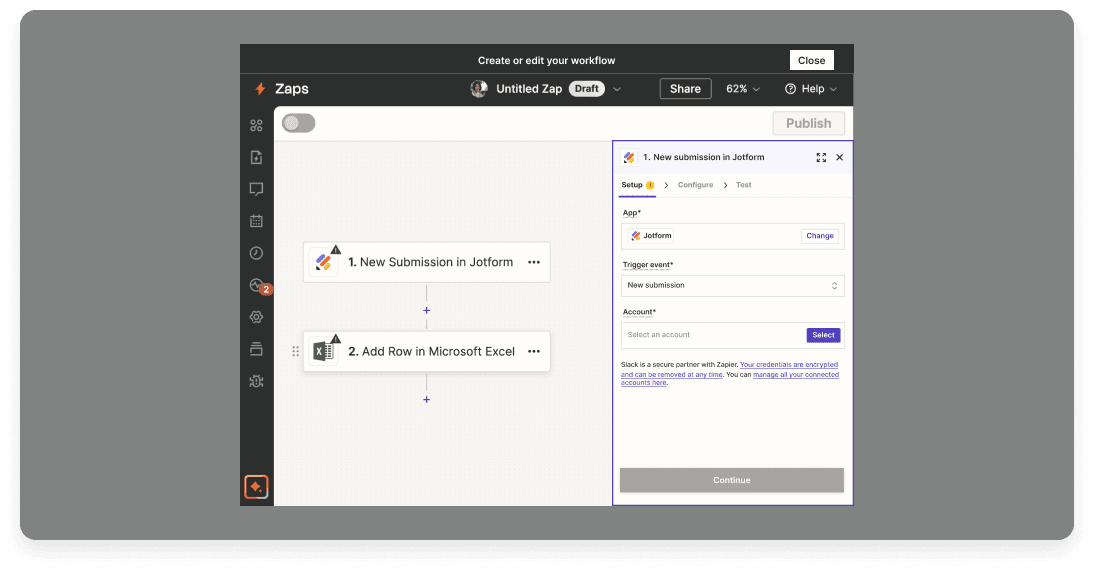The image size is (1094, 570).
Task: Expand the Help menu dropdown
Action: point(811,89)
